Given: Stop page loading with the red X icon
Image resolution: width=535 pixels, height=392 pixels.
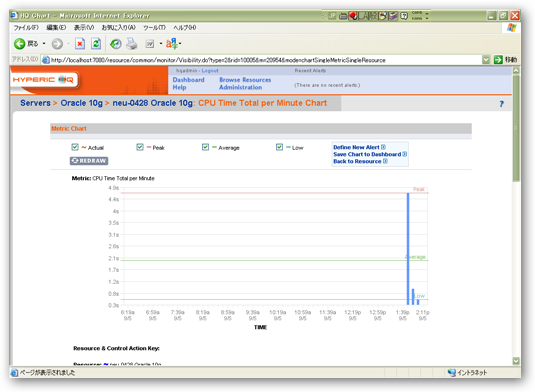Looking at the screenshot, I should 80,44.
